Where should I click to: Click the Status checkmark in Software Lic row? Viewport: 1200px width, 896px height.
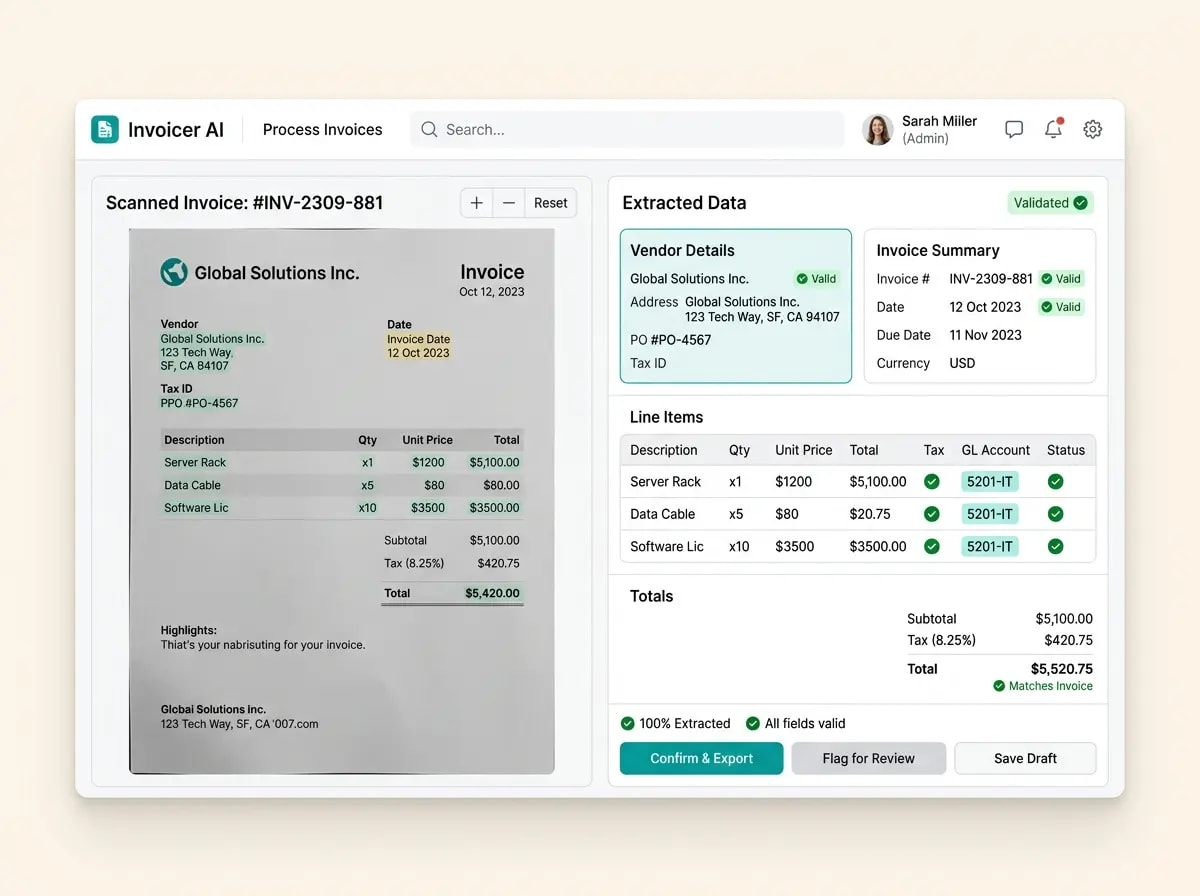click(x=1055, y=546)
